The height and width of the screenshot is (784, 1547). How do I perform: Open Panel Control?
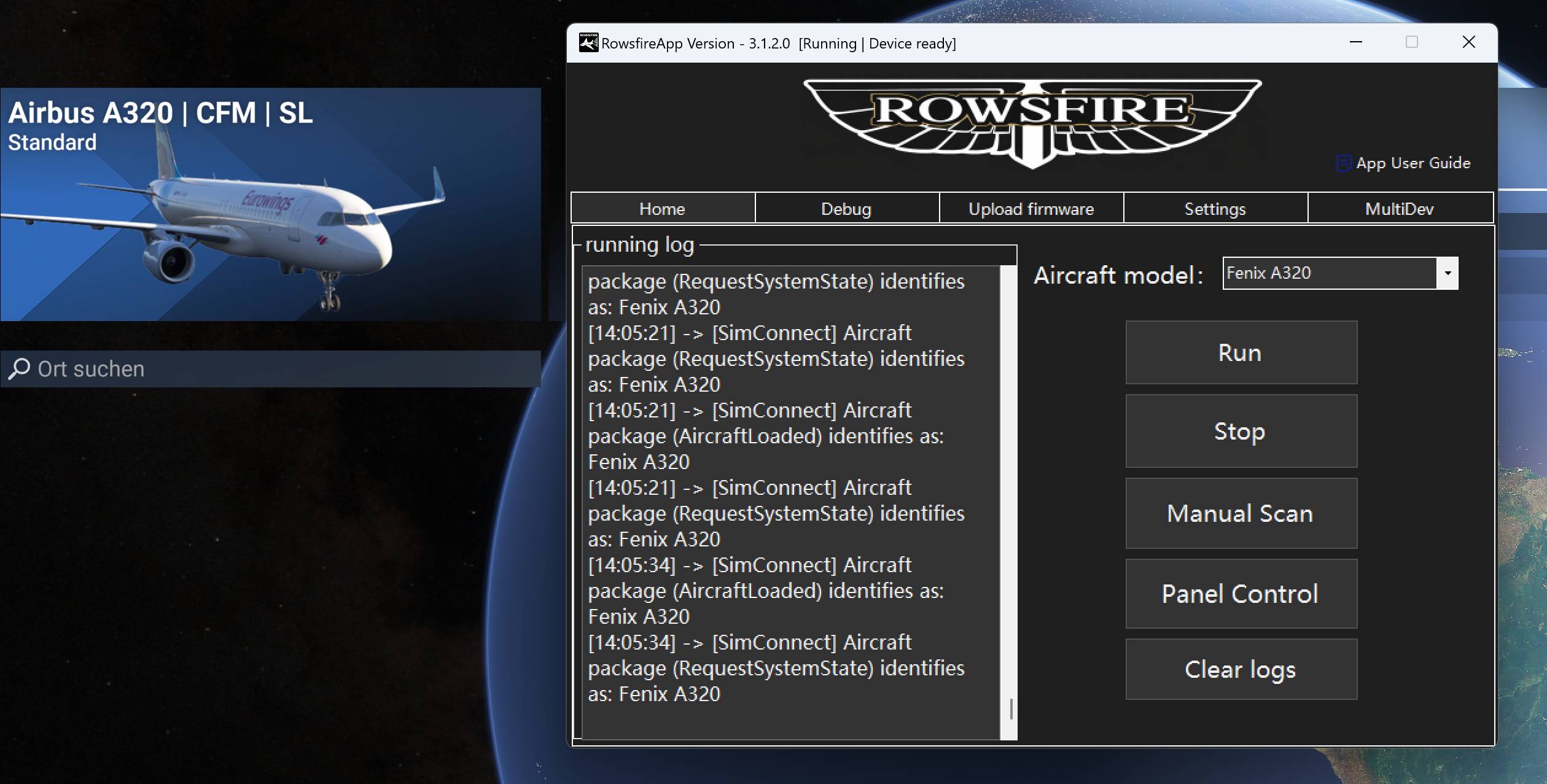(1241, 594)
